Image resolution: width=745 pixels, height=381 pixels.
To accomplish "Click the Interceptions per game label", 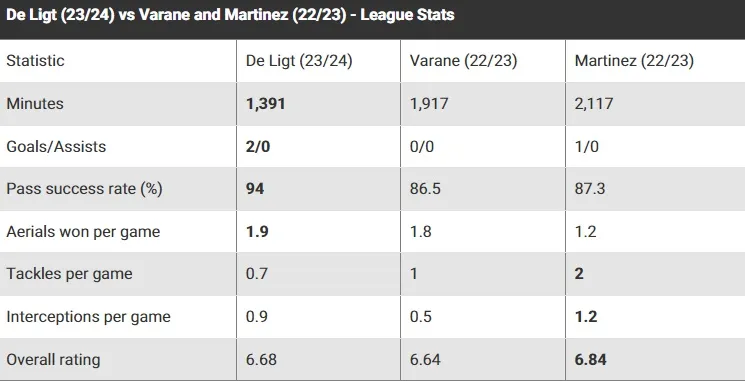I will [x=88, y=317].
